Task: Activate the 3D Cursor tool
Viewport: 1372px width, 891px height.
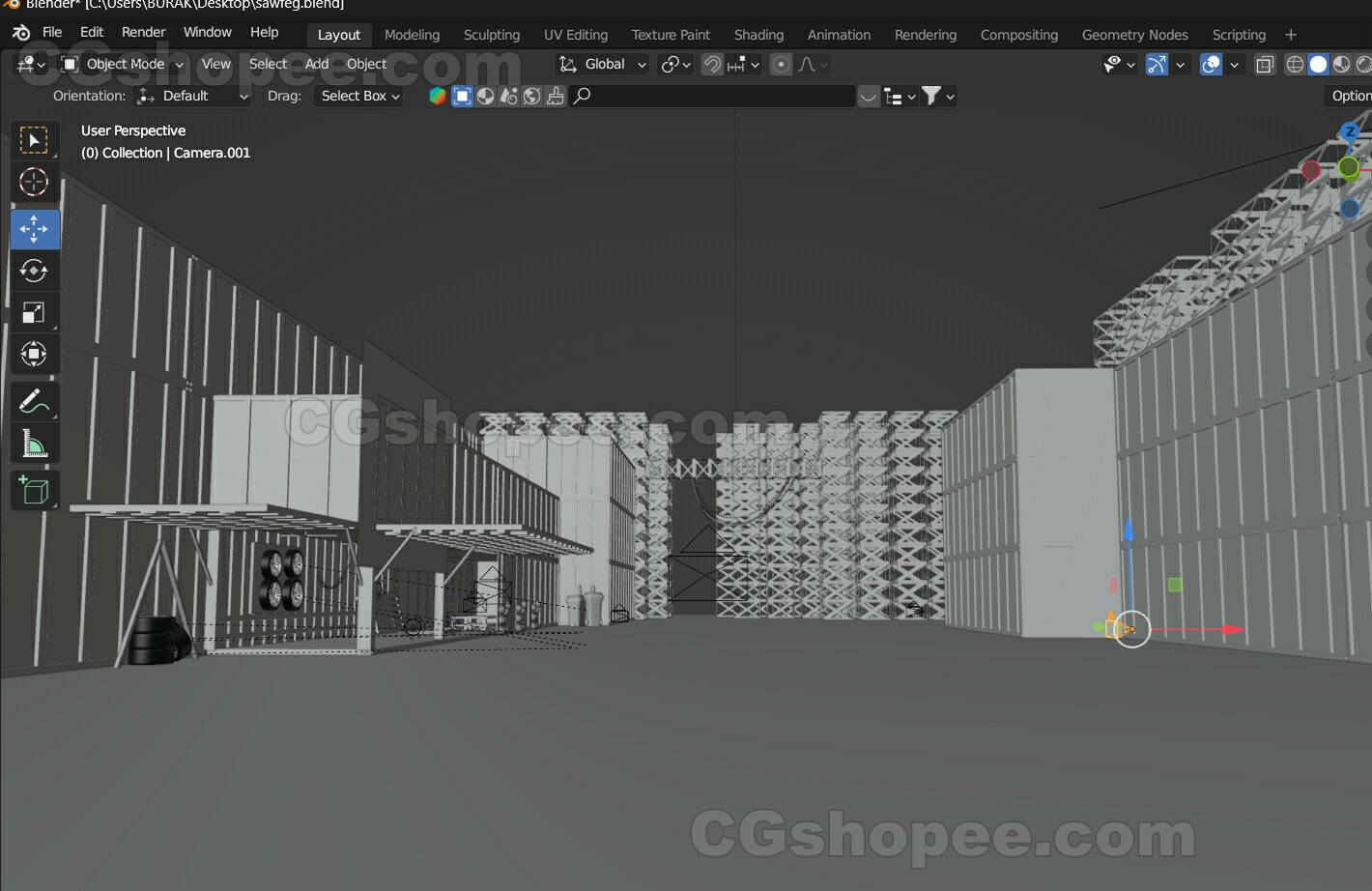Action: pos(34,183)
